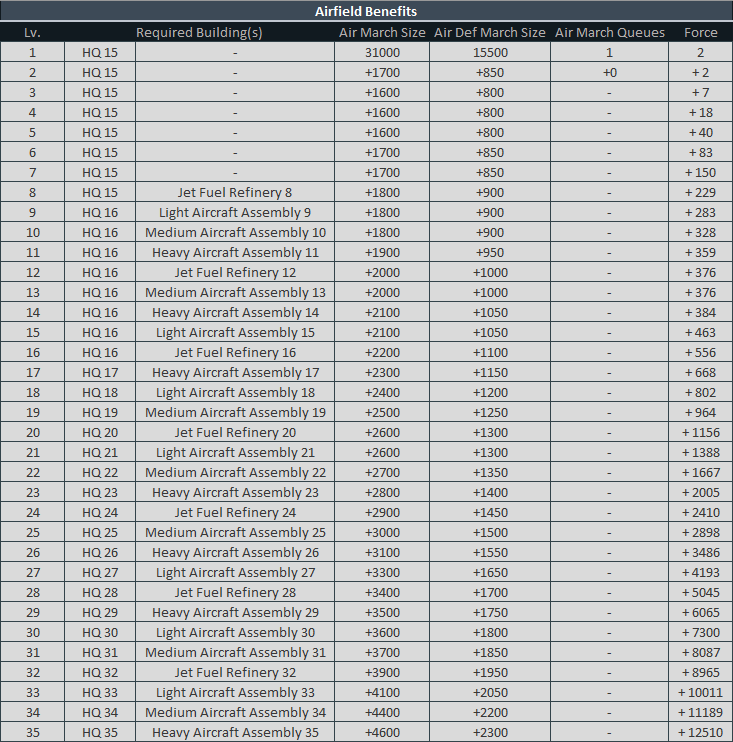The width and height of the screenshot is (733, 742).
Task: Click the +0 air march queues cell
Action: [609, 72]
